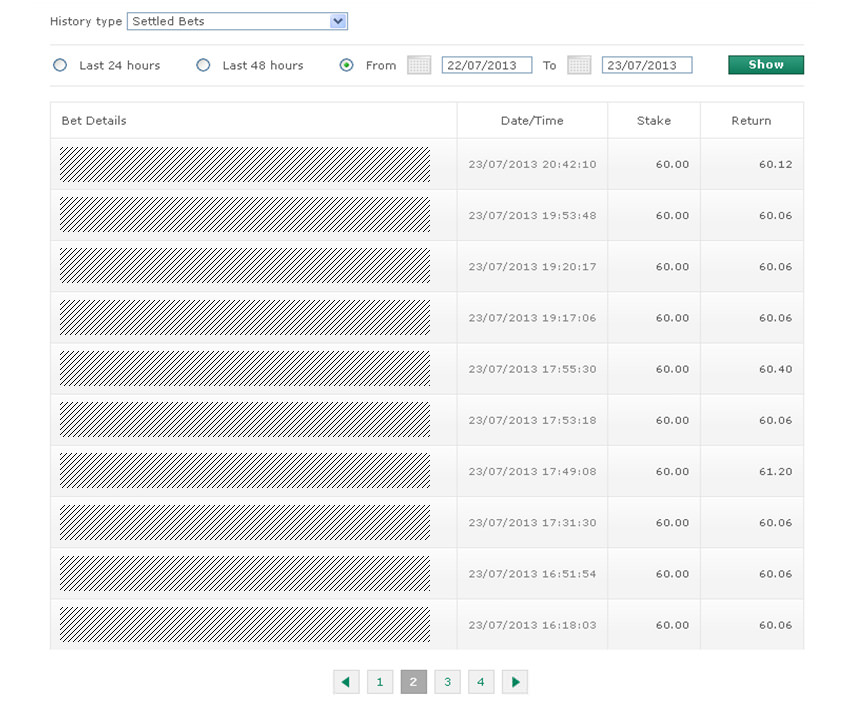Screen dimensions: 854x703
Task: Open the To date calendar picker
Action: point(579,65)
